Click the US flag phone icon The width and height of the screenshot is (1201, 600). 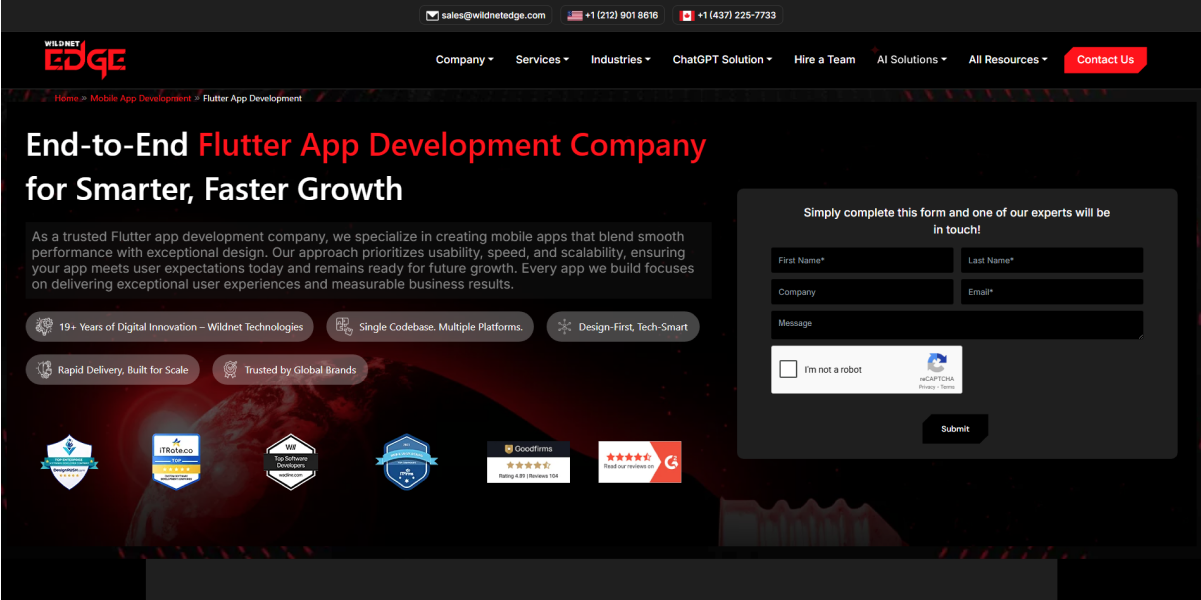pos(573,16)
